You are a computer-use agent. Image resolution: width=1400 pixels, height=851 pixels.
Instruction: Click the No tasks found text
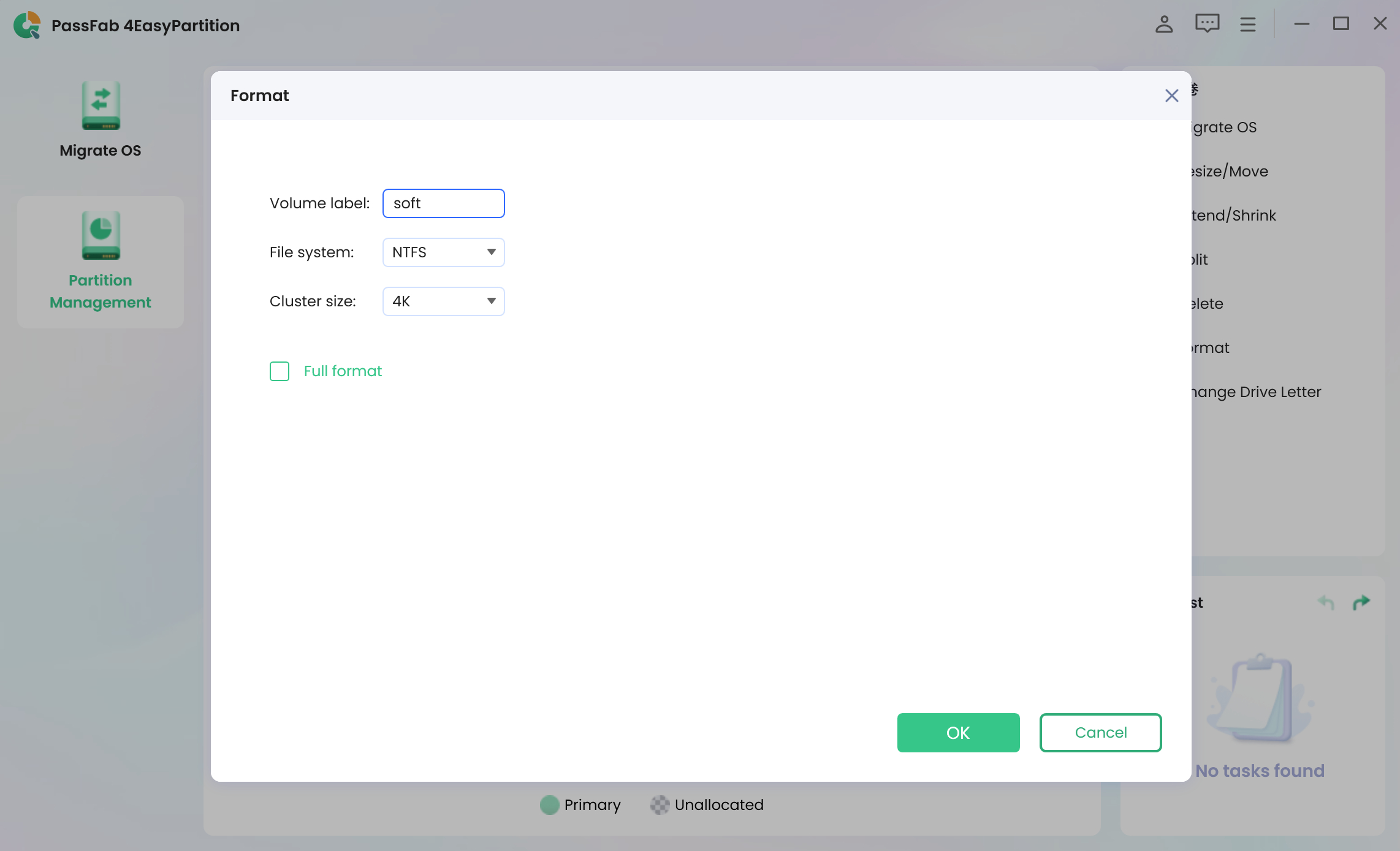tap(1260, 771)
